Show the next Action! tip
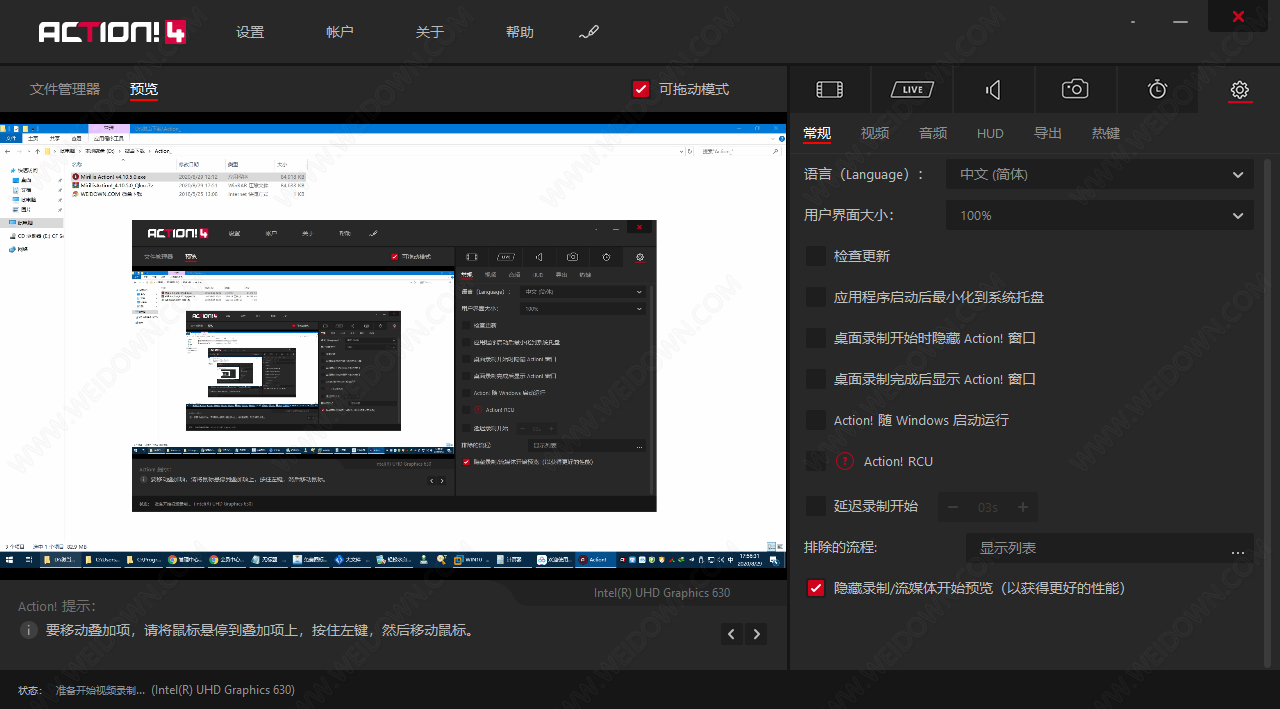Screen dimensions: 1280x709 [757, 634]
